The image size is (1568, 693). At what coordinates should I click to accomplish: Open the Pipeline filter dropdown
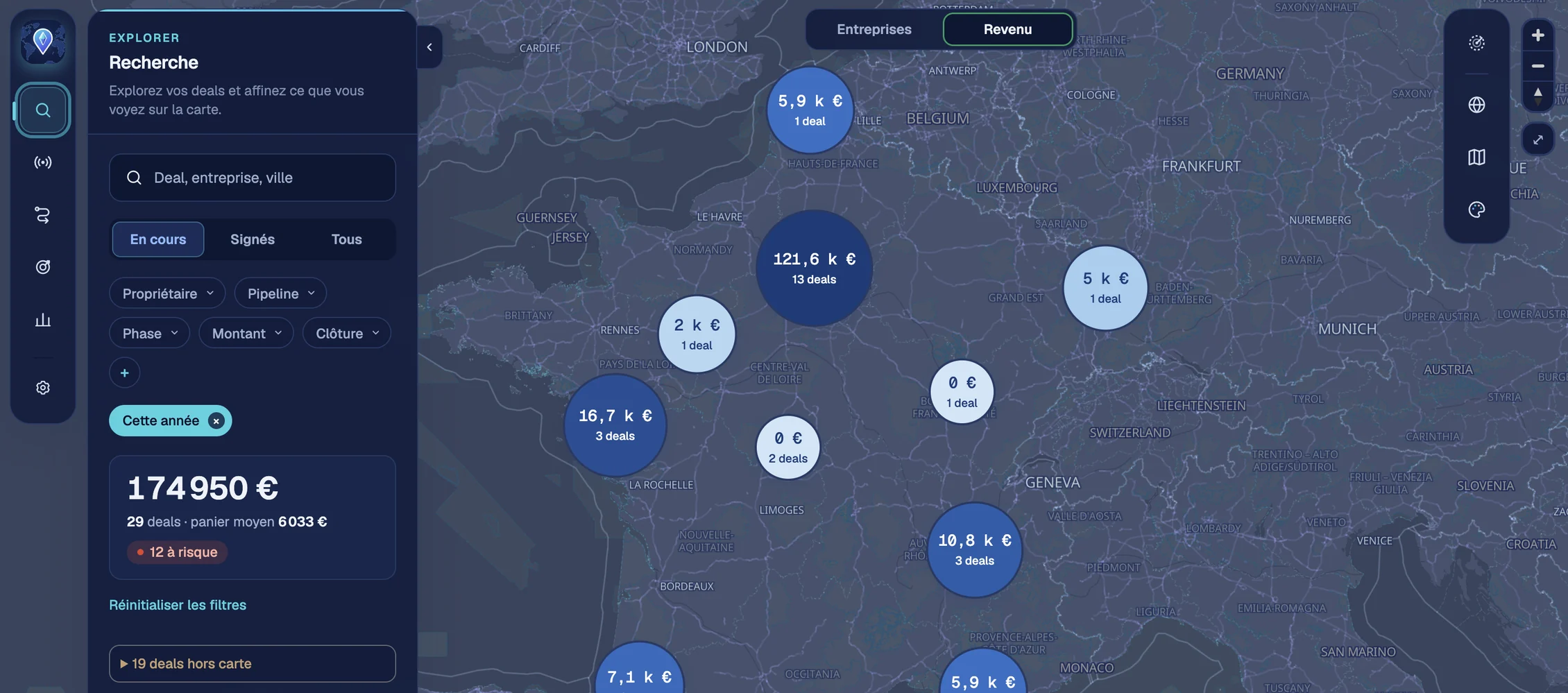coord(280,293)
